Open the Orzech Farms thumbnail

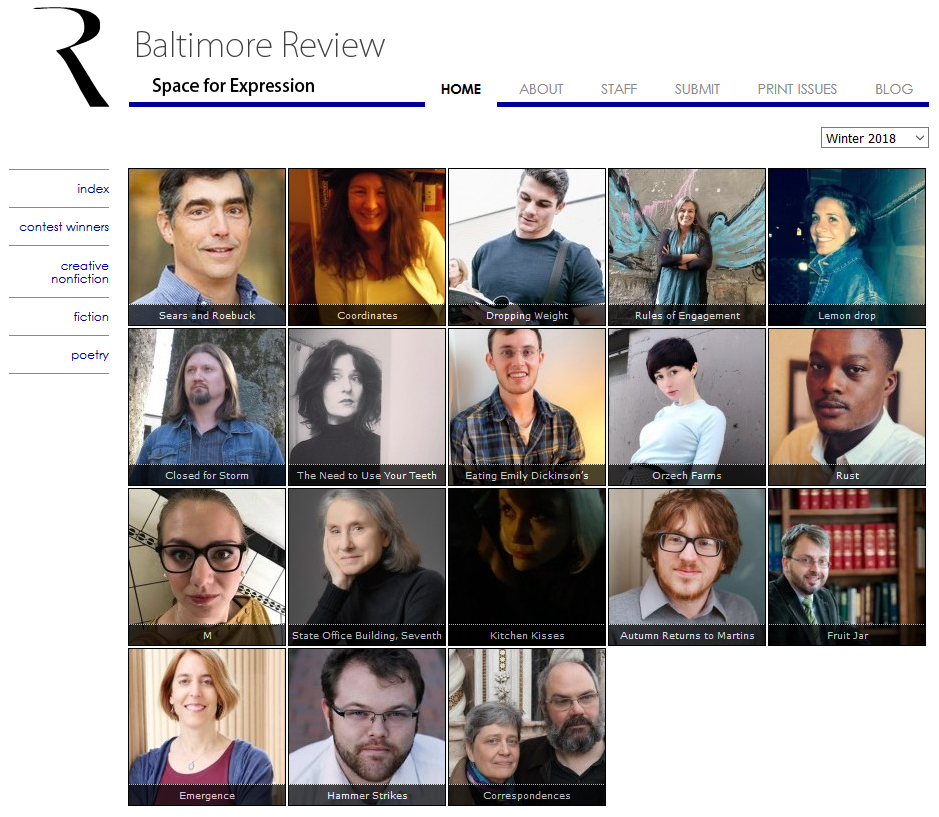pyautogui.click(x=687, y=407)
